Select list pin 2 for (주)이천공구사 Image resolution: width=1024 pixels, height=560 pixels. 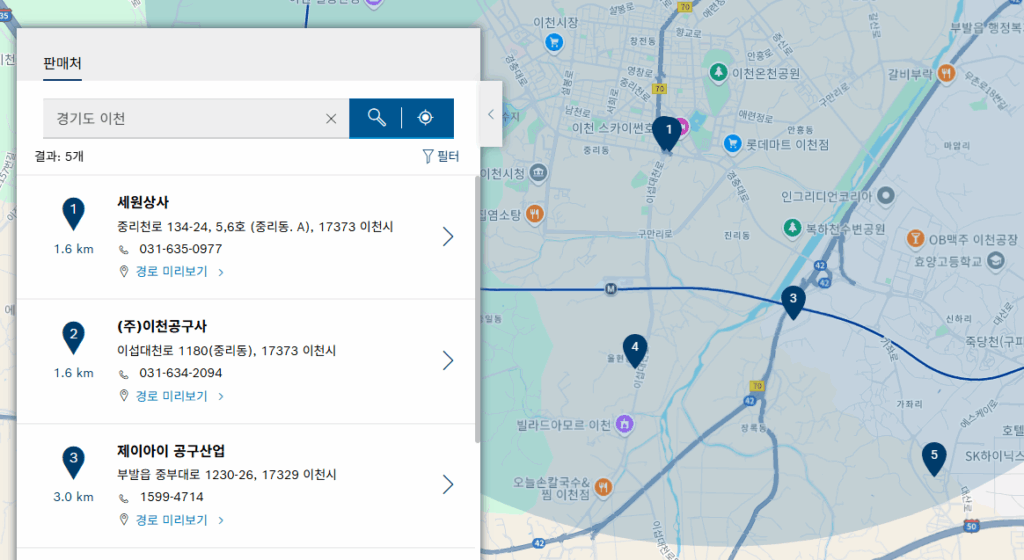[x=73, y=337]
